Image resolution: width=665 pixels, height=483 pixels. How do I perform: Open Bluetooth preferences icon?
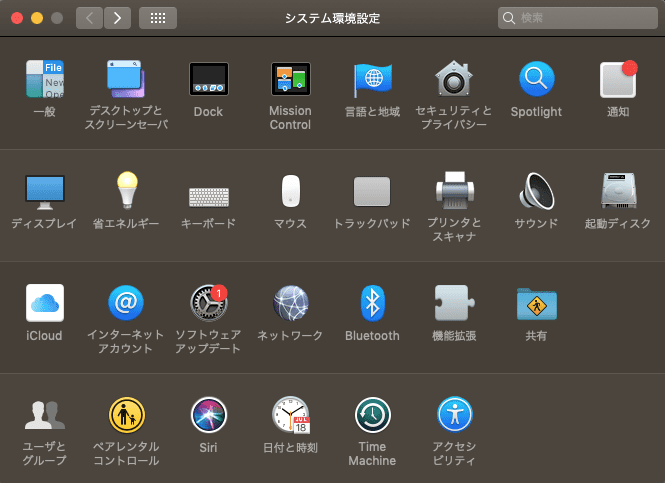(372, 303)
